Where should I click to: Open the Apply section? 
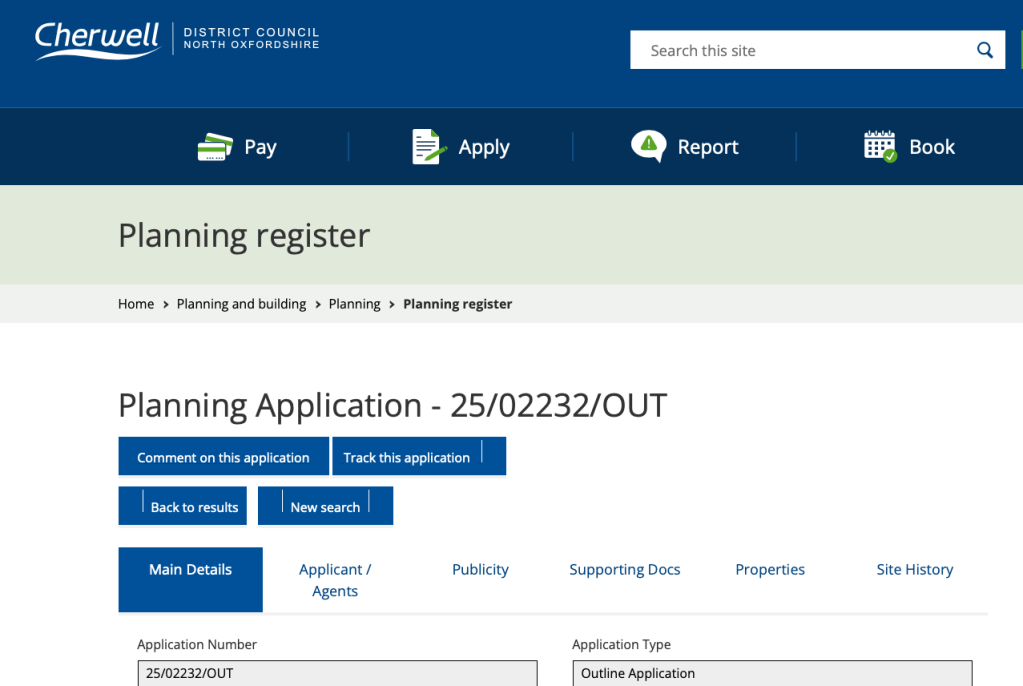tap(484, 147)
